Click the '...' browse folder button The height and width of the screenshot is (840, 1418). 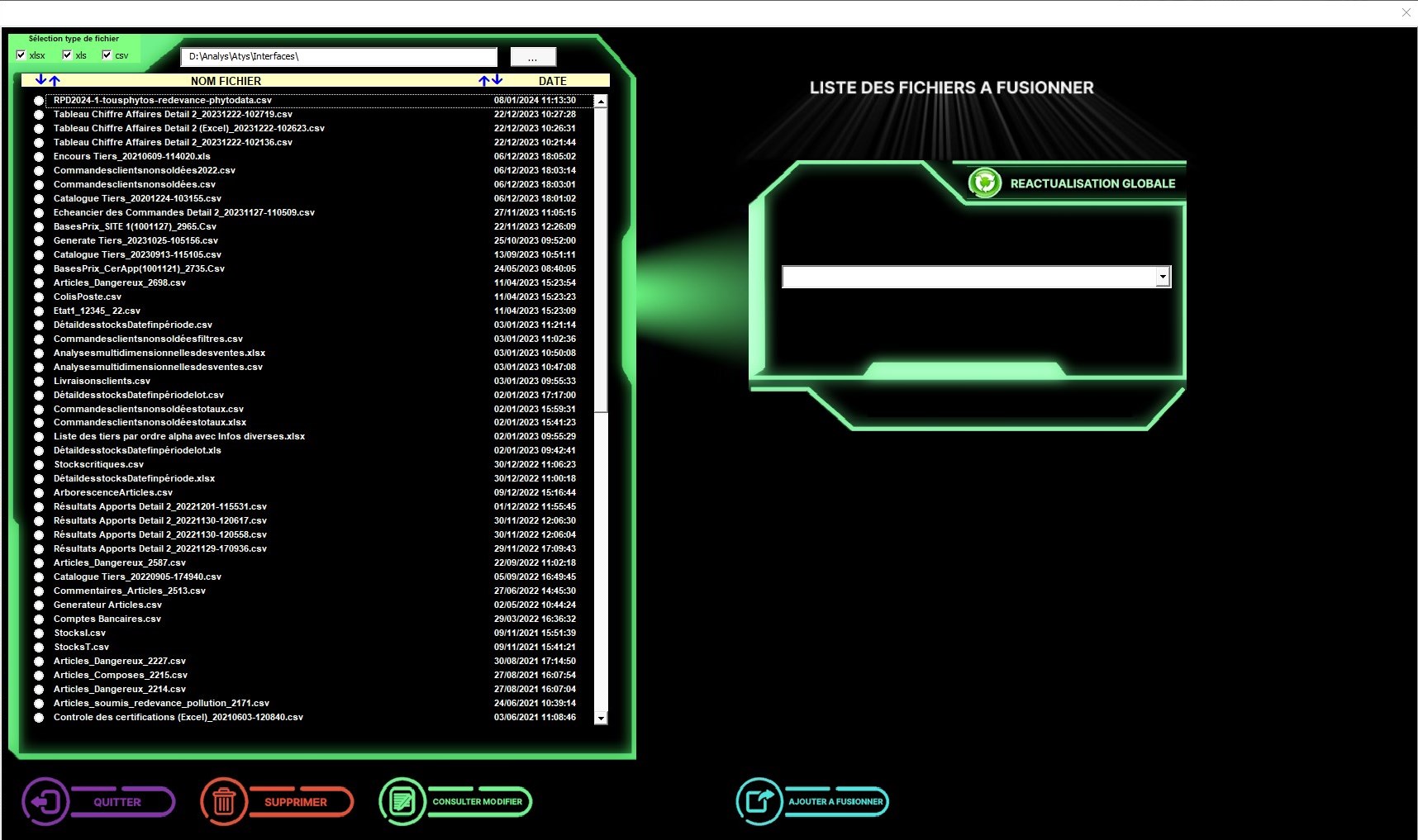pos(533,57)
